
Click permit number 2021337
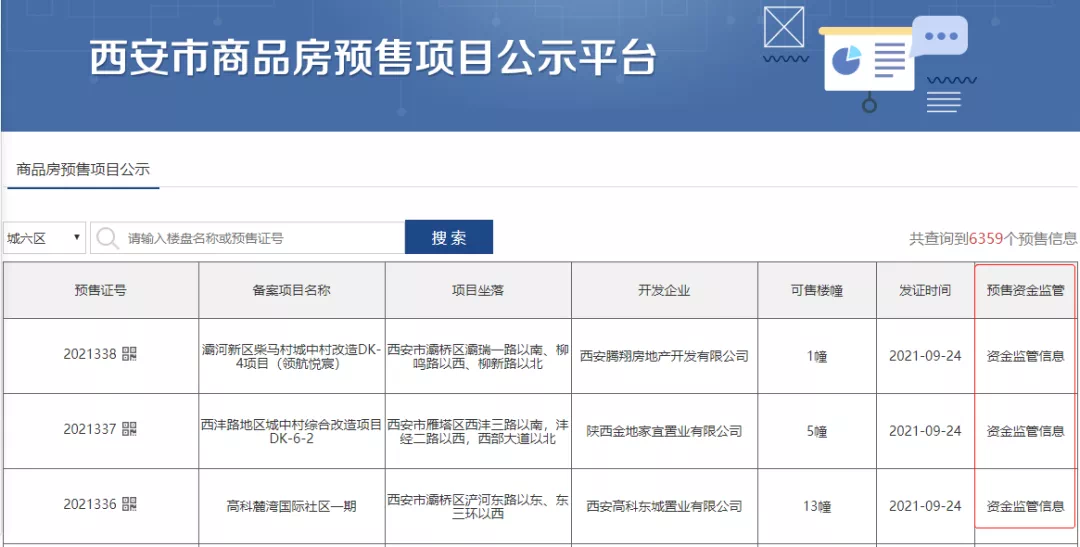pyautogui.click(x=91, y=430)
